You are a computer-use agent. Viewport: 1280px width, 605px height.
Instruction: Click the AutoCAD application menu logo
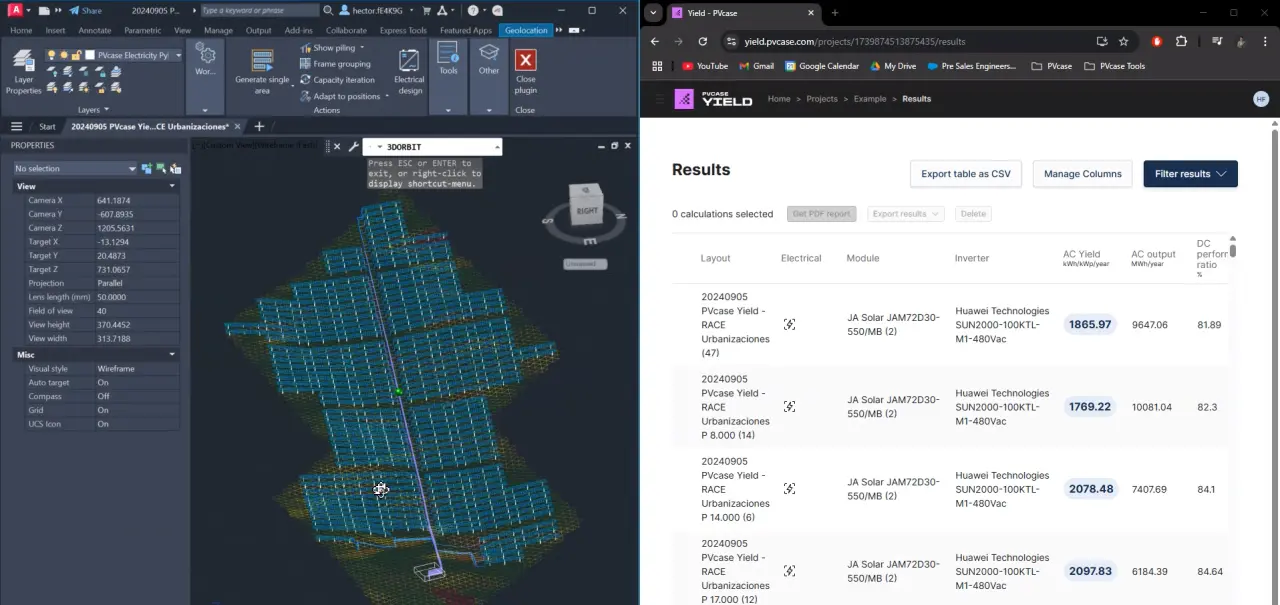click(14, 10)
